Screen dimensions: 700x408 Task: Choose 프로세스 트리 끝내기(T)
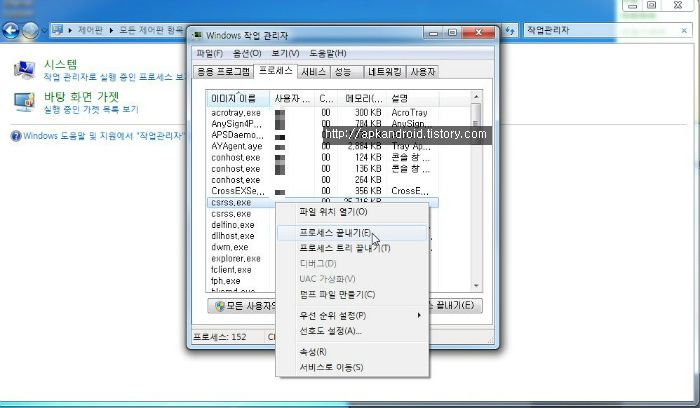point(352,248)
